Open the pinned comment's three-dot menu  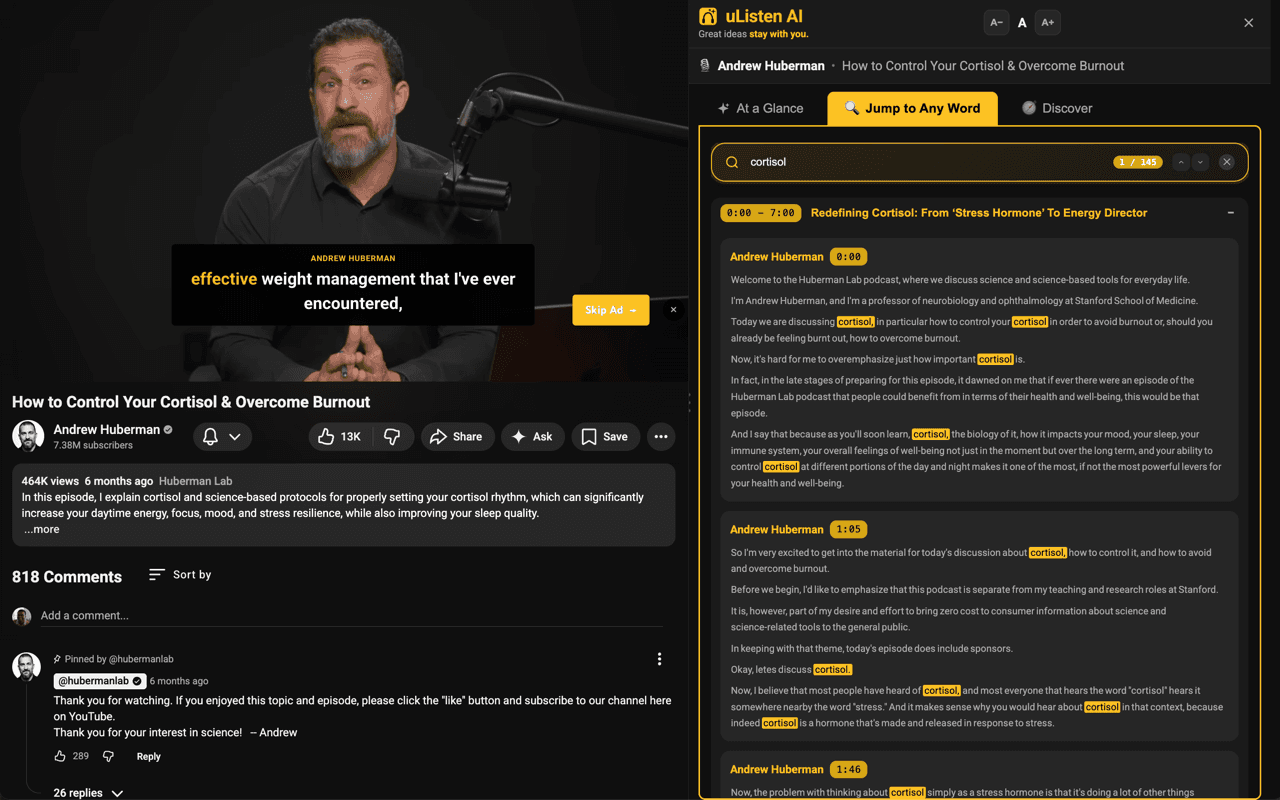click(659, 659)
